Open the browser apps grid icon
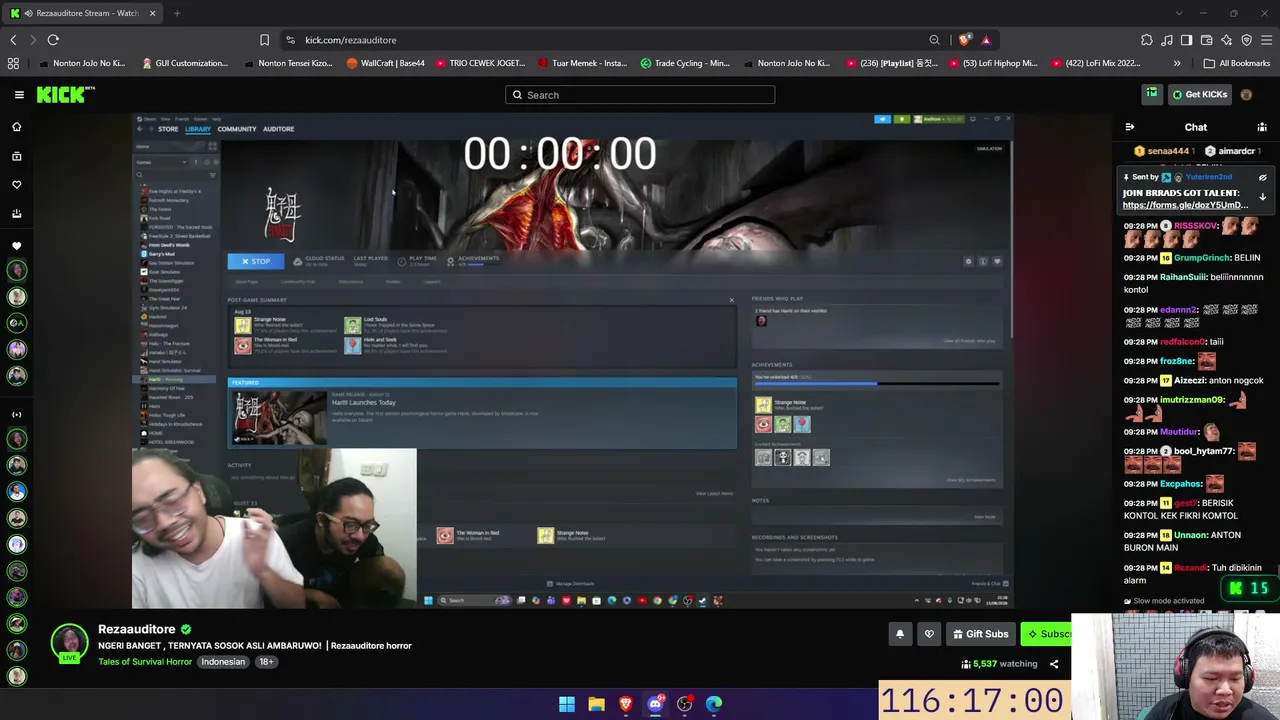Screen dimensions: 1280x720 tap(13, 63)
